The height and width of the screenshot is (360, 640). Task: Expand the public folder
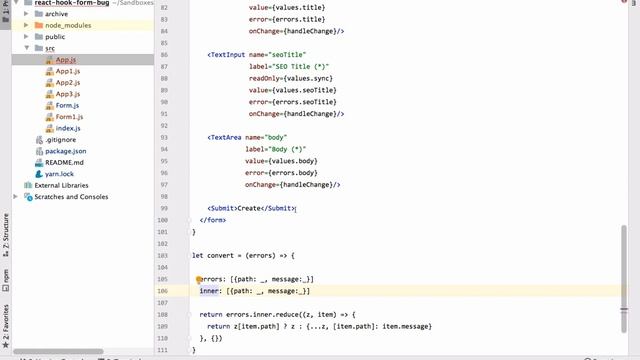[26, 37]
